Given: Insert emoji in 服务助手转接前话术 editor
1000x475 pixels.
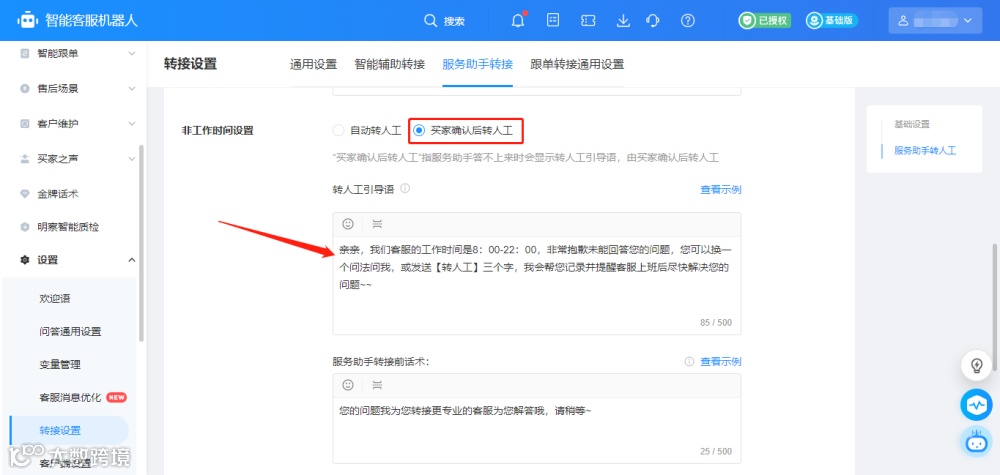Looking at the screenshot, I should coord(348,385).
